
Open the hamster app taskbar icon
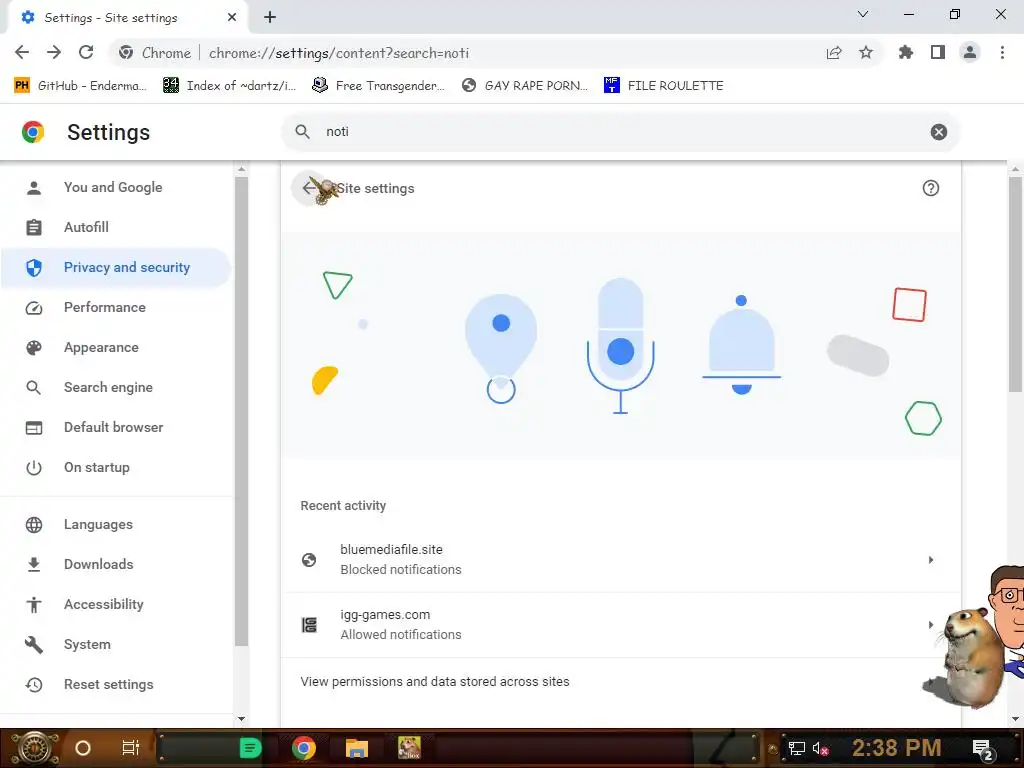click(409, 748)
